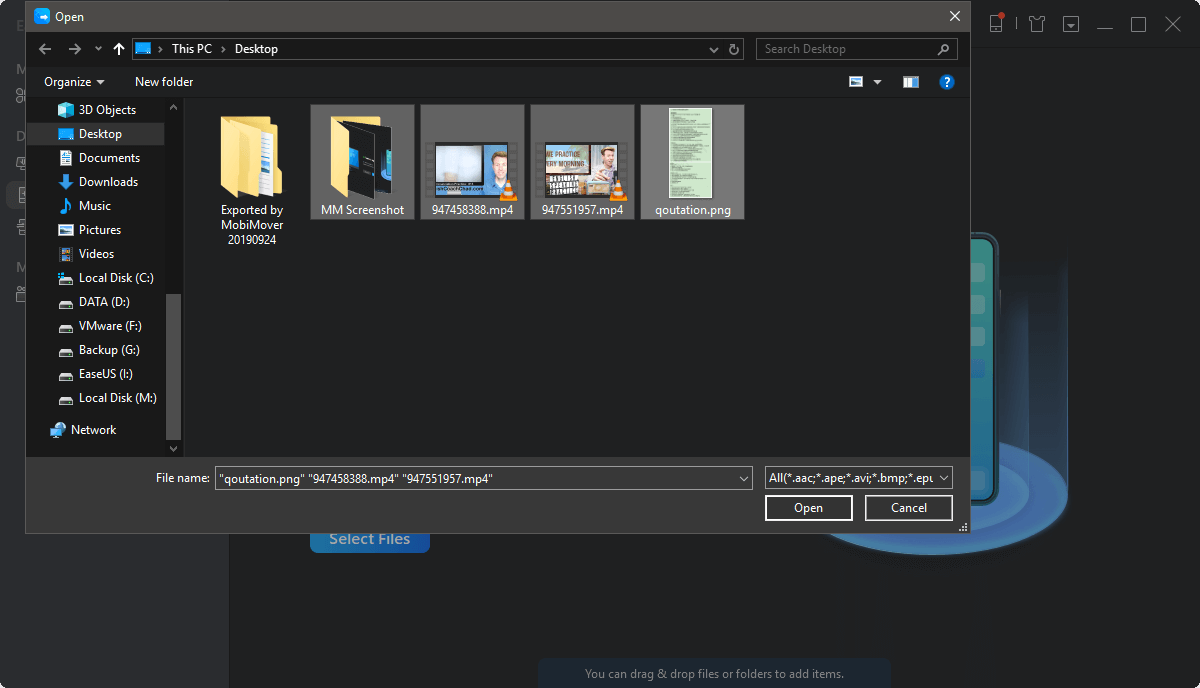Open Music in navigation pane
Image resolution: width=1200 pixels, height=688 pixels.
pyautogui.click(x=84, y=206)
